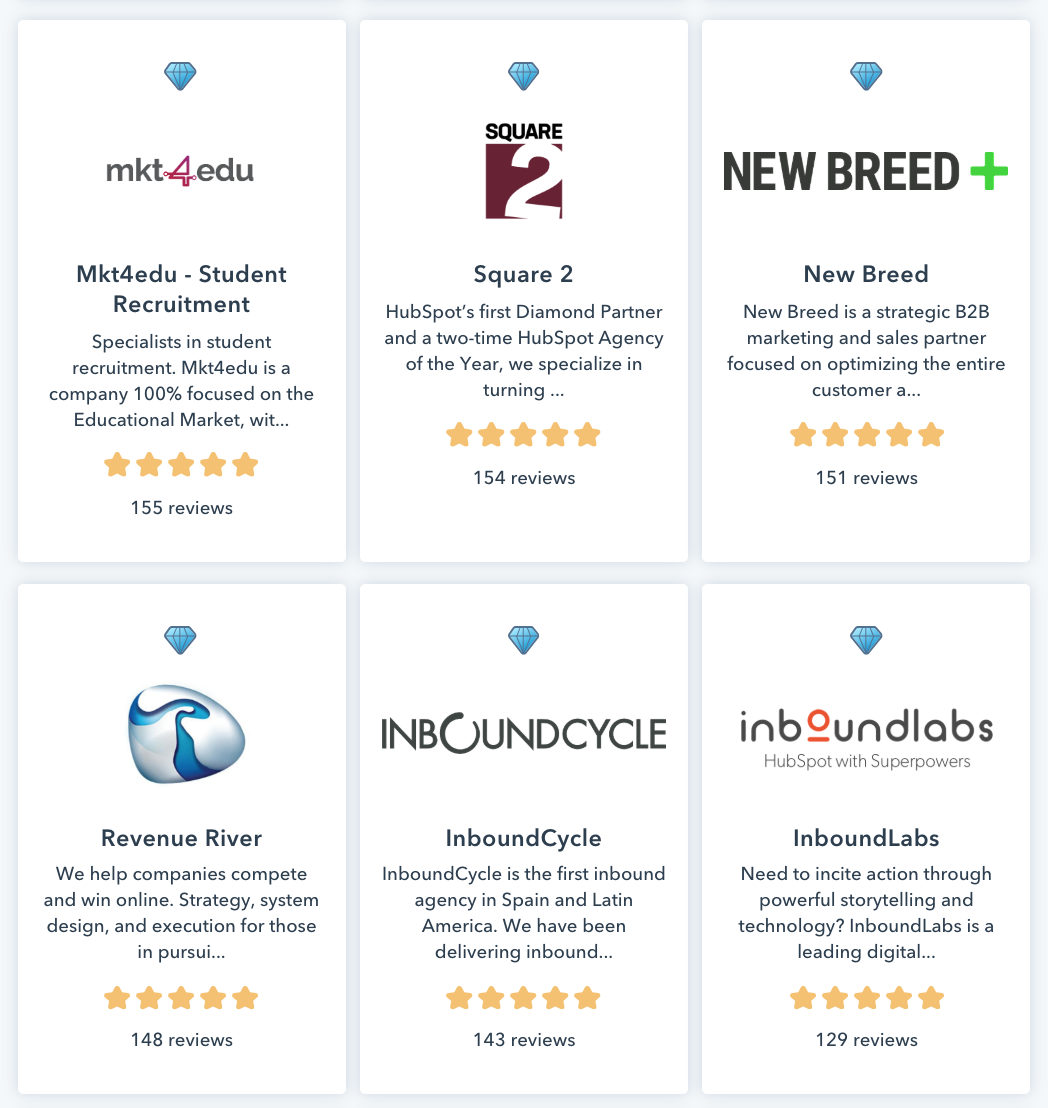The height and width of the screenshot is (1108, 1048).
Task: Open the Square 2 partner title
Action: click(524, 274)
